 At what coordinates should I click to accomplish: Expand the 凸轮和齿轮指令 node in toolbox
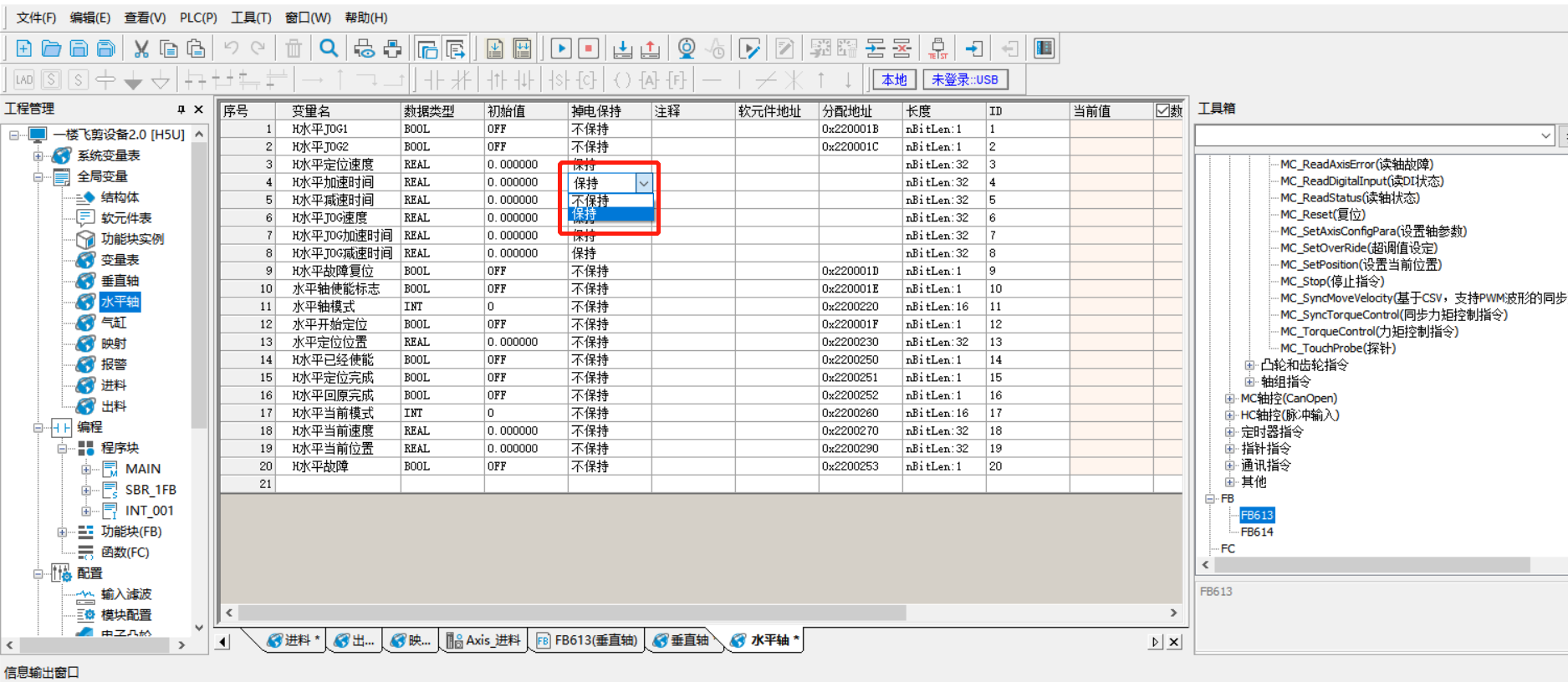[x=1249, y=365]
